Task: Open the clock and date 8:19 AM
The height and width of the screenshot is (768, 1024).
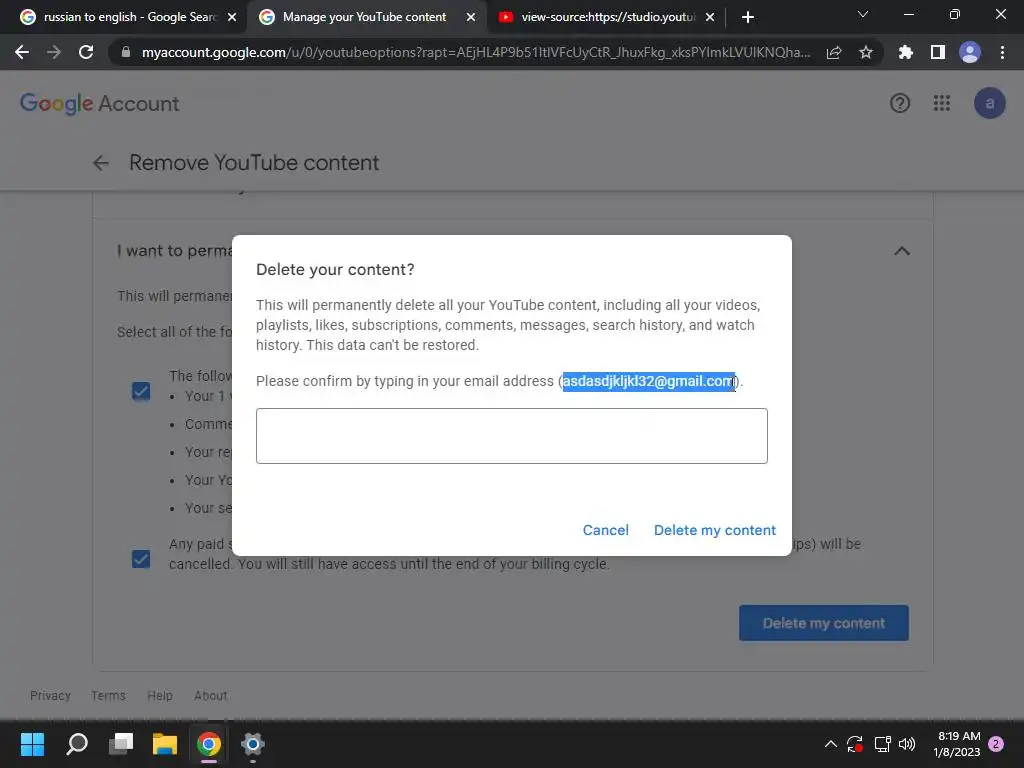Action: (x=956, y=744)
